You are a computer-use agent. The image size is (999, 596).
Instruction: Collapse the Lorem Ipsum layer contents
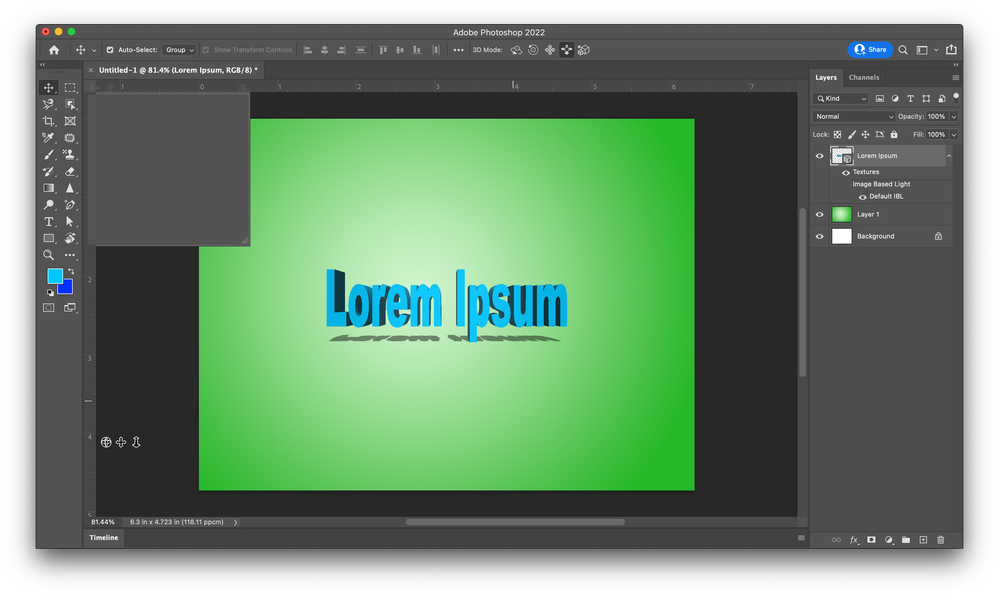point(948,155)
